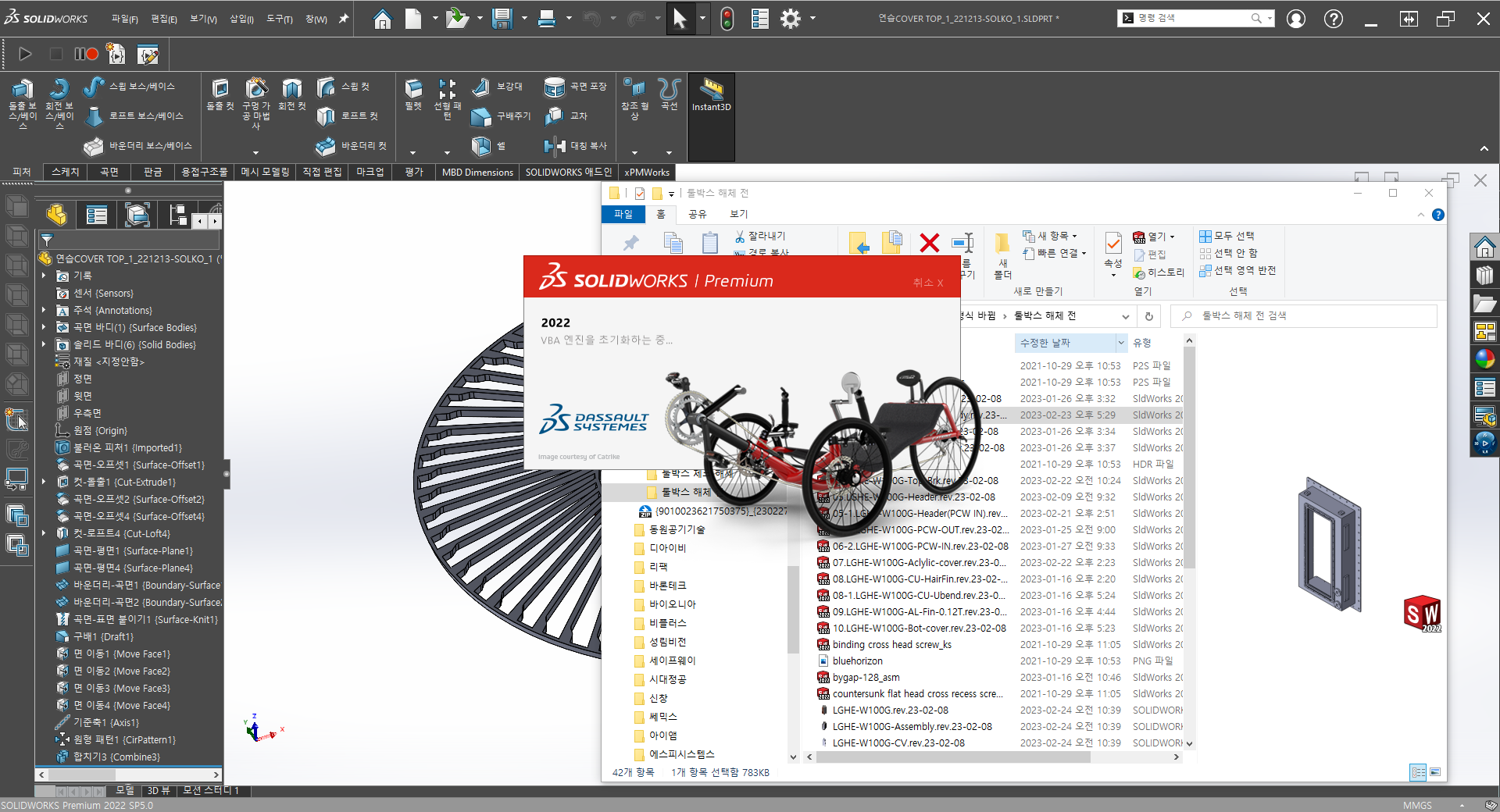The image size is (1500, 812).
Task: Expand the 기록 tree node
Action: pyautogui.click(x=45, y=276)
